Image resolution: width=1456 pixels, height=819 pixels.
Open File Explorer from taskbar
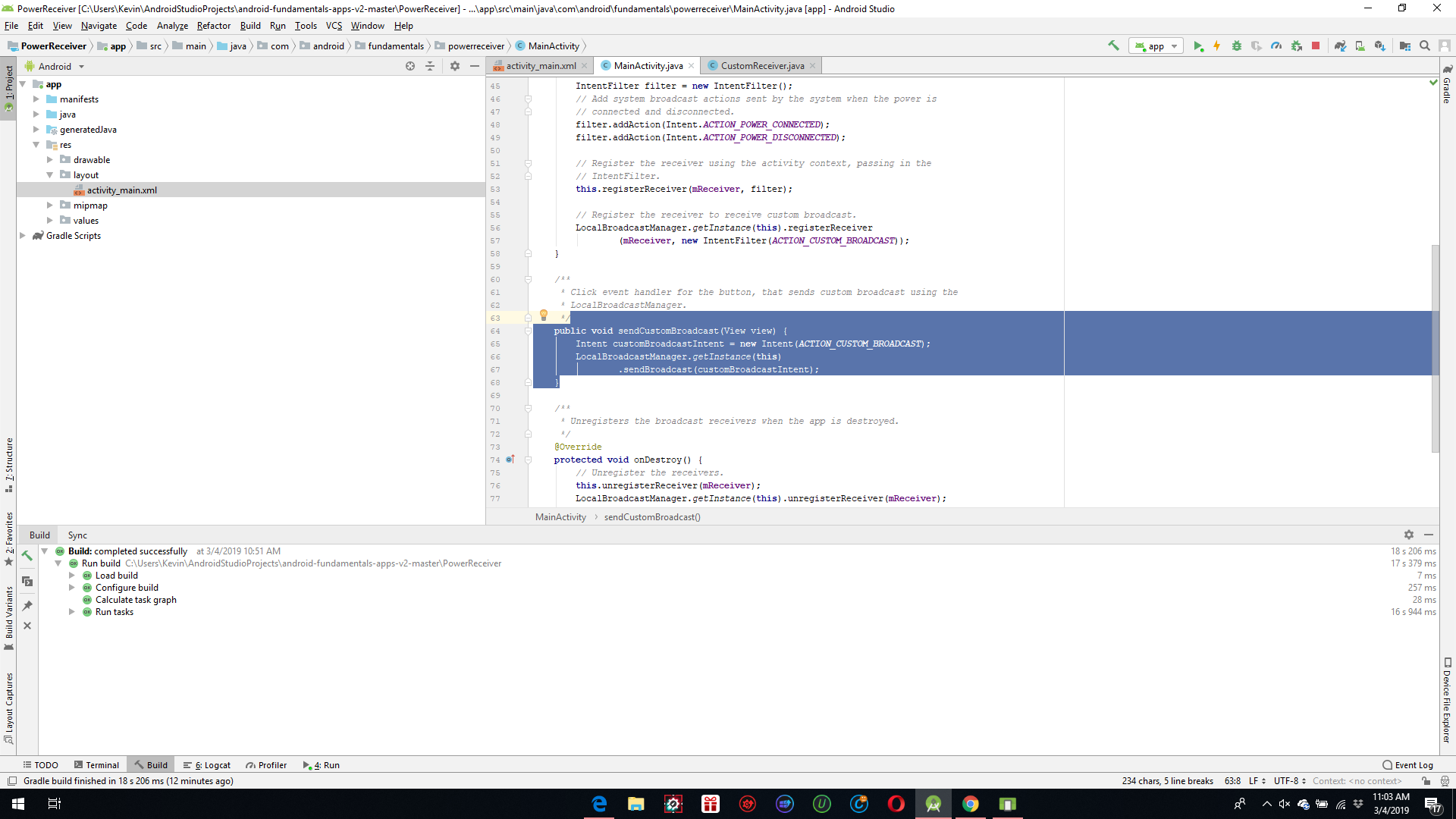(635, 804)
